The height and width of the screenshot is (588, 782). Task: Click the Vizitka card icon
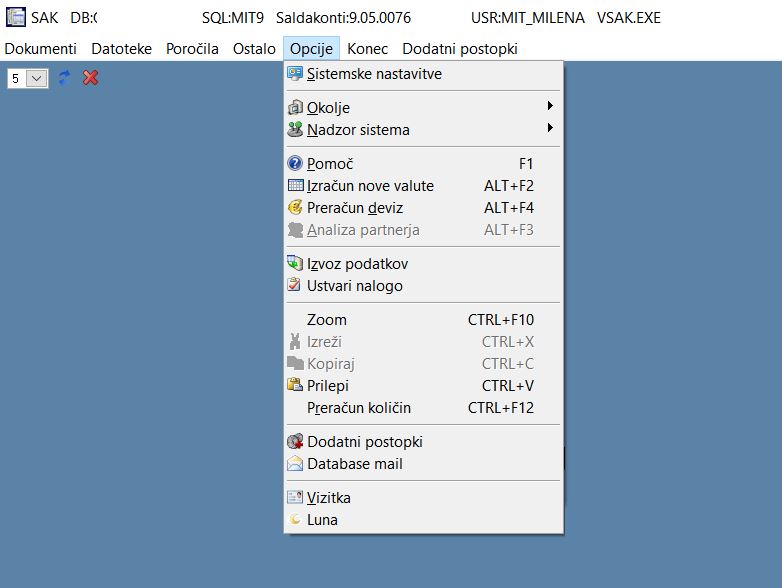click(295, 497)
